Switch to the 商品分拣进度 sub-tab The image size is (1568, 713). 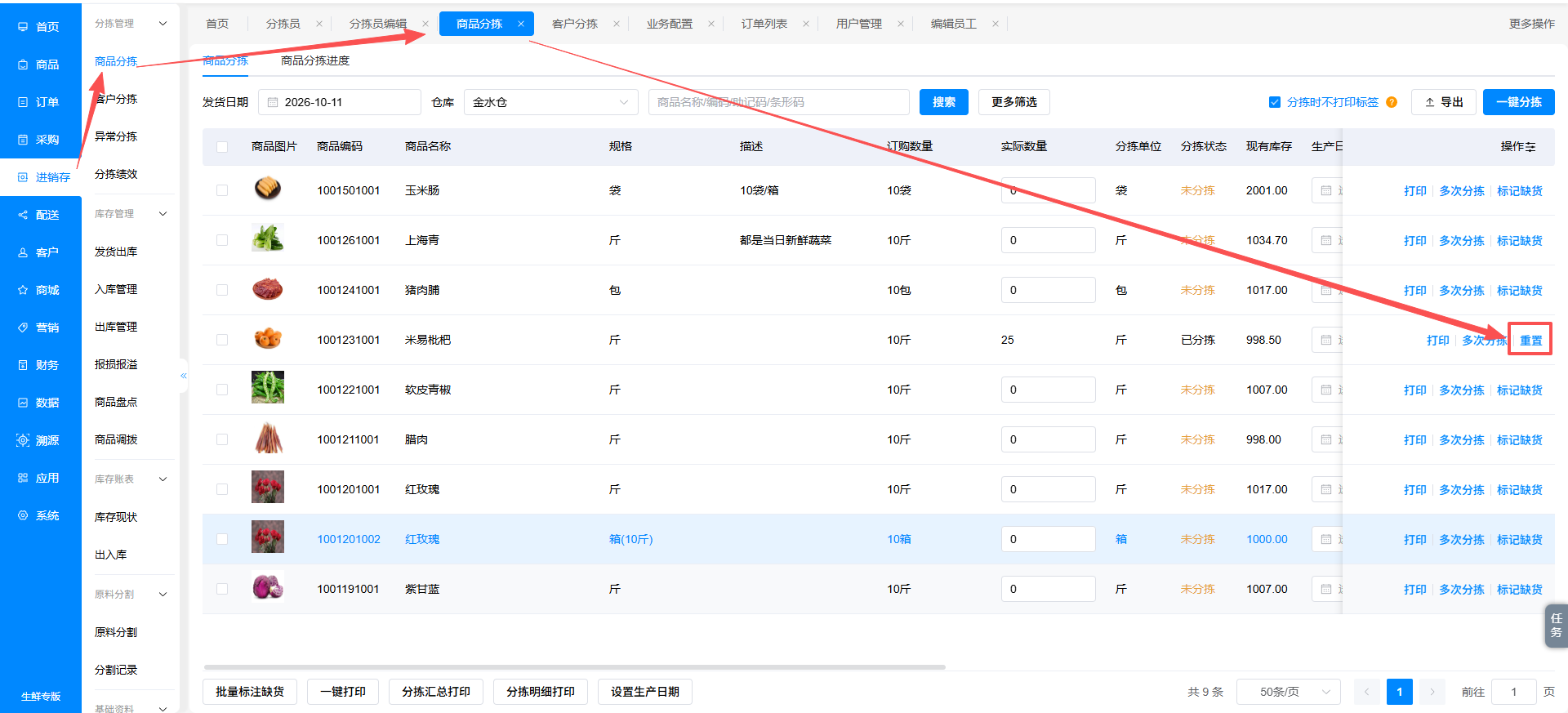tap(315, 60)
